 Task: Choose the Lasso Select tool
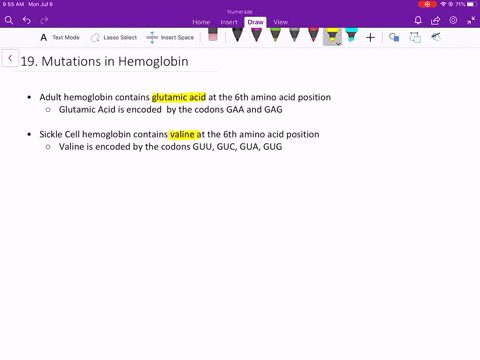tap(114, 37)
